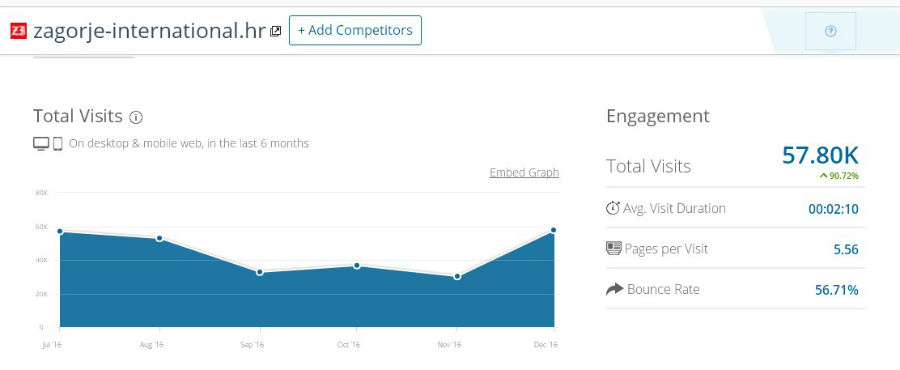The image size is (900, 370).
Task: Select the Dec '16 data point
Action: click(x=553, y=230)
